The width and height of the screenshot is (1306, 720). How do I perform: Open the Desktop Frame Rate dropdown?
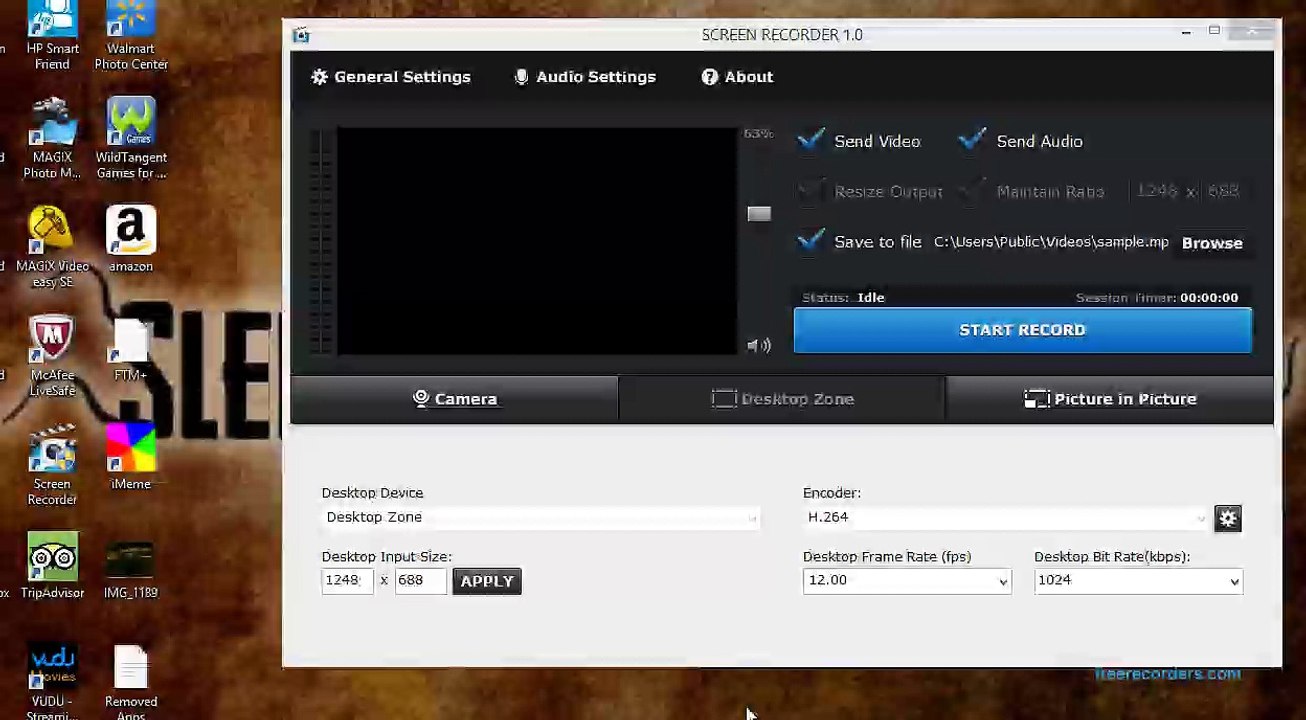coord(907,581)
